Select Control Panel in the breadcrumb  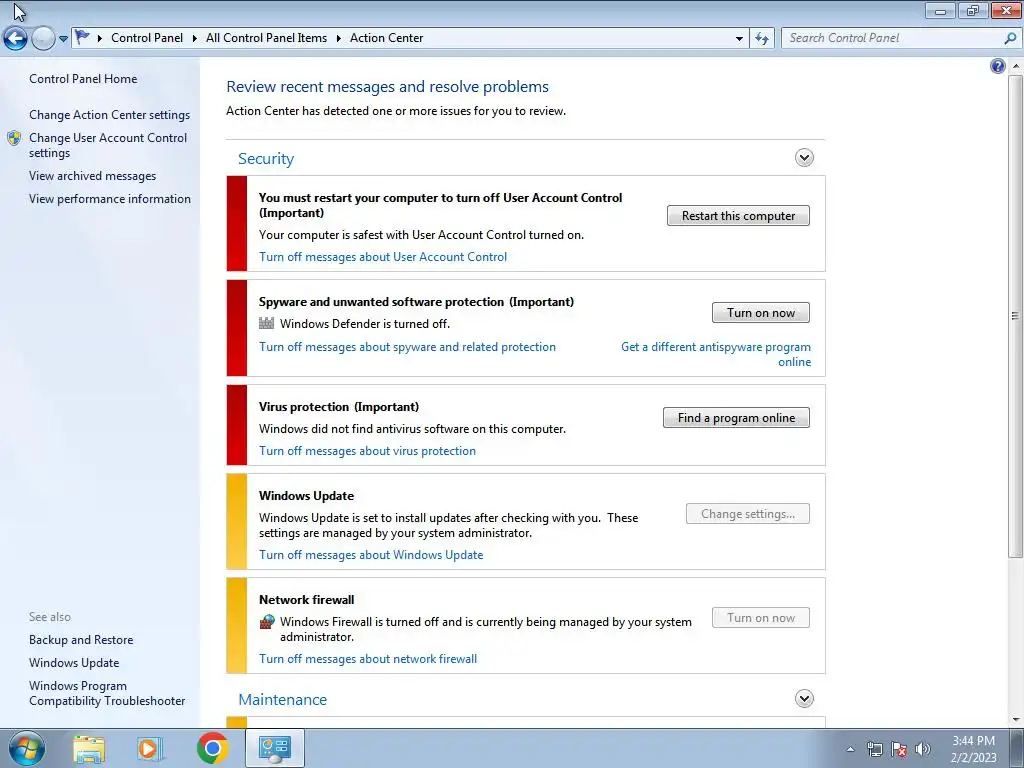pyautogui.click(x=147, y=38)
